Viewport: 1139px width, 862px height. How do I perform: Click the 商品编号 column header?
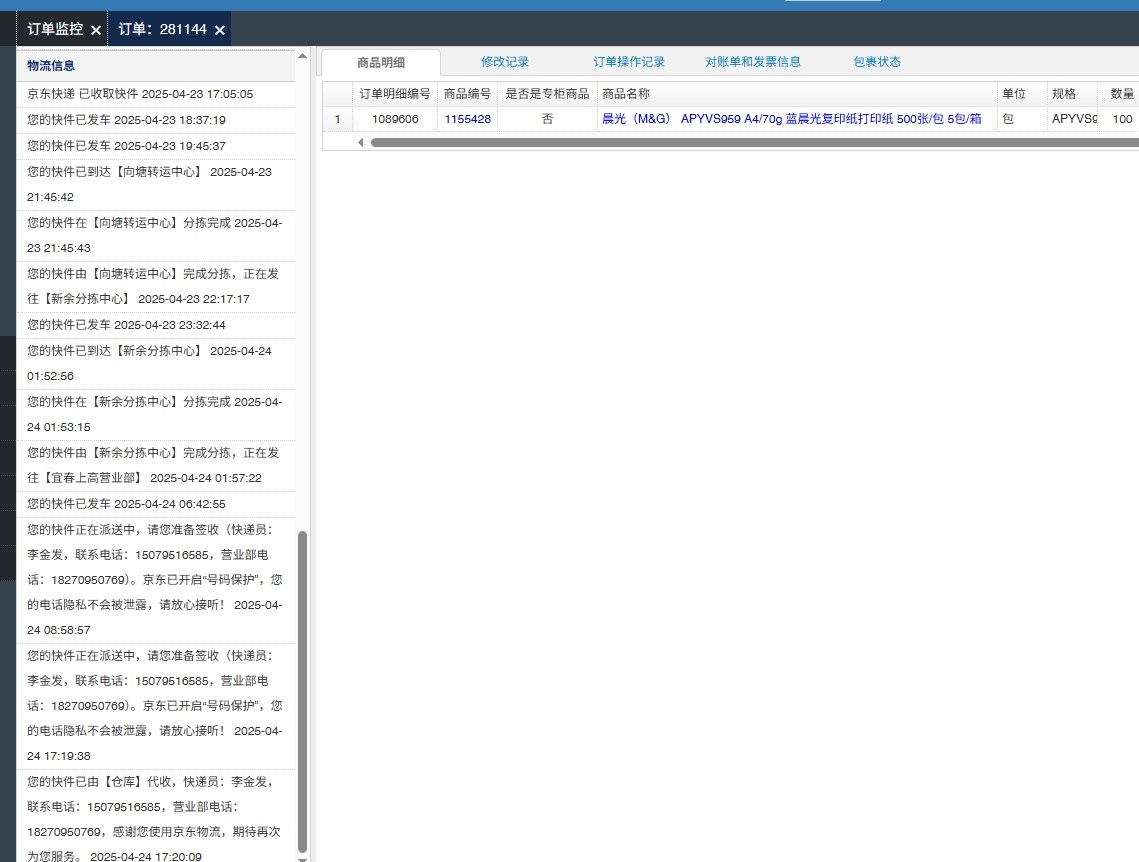467,94
